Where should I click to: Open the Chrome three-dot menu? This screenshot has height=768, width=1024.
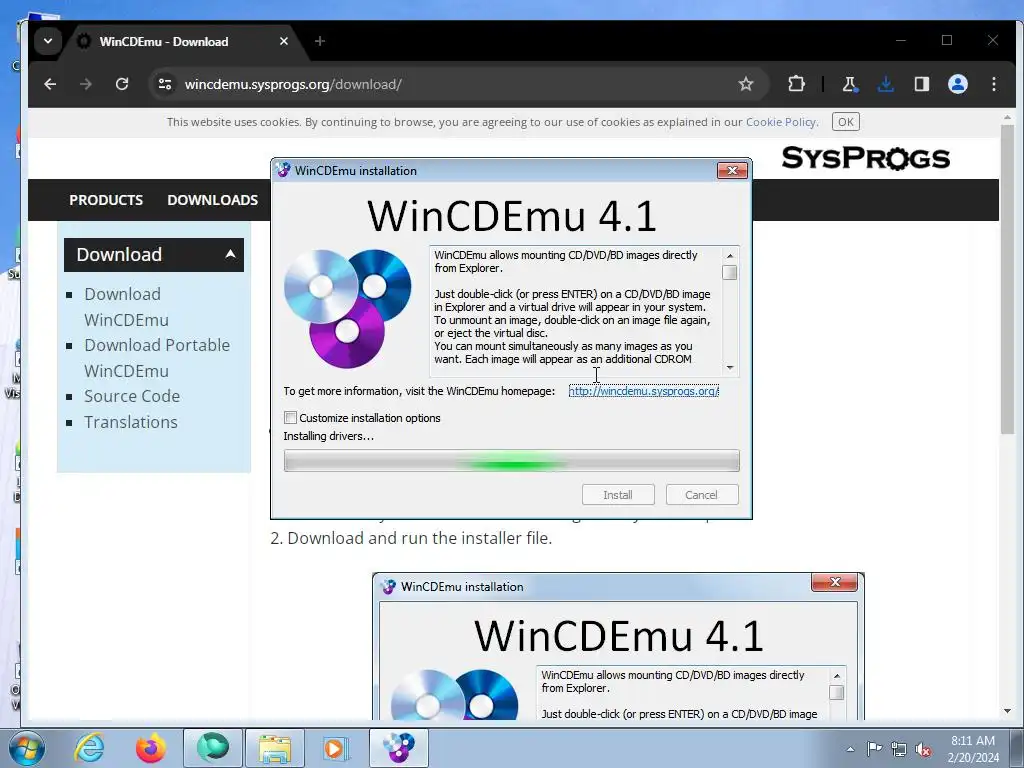[993, 84]
